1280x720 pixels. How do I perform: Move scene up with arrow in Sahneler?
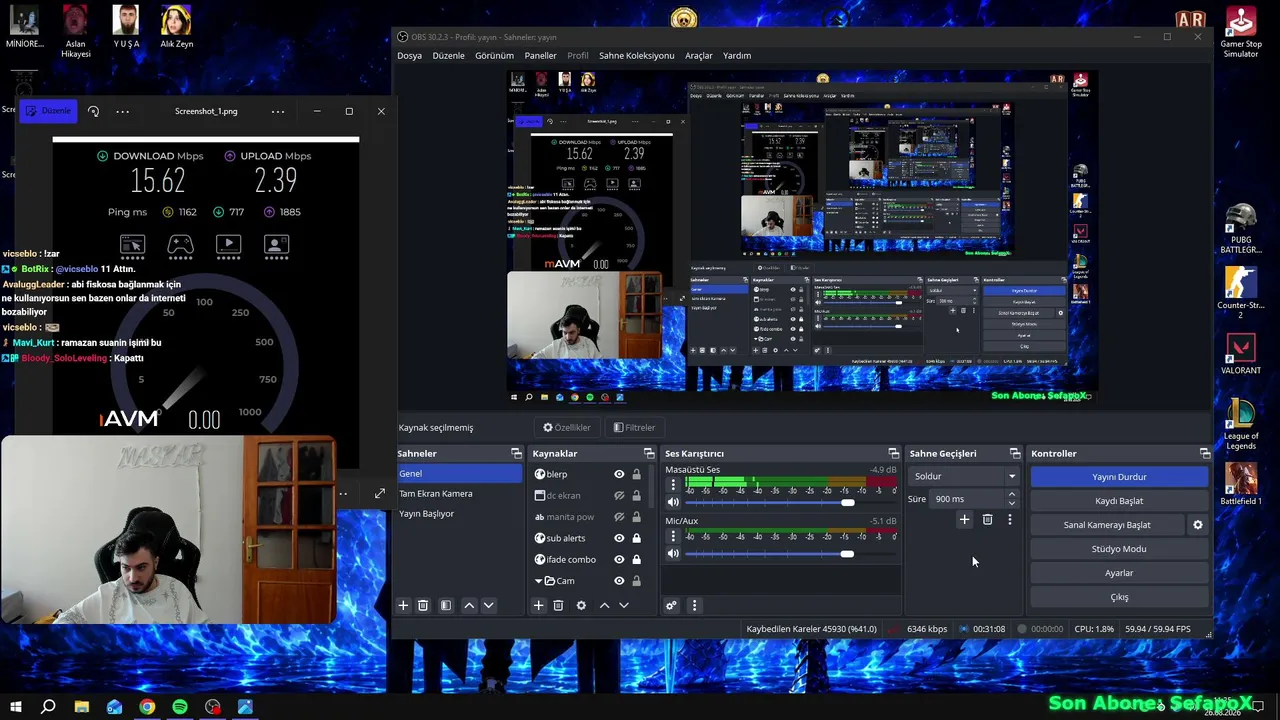point(469,605)
